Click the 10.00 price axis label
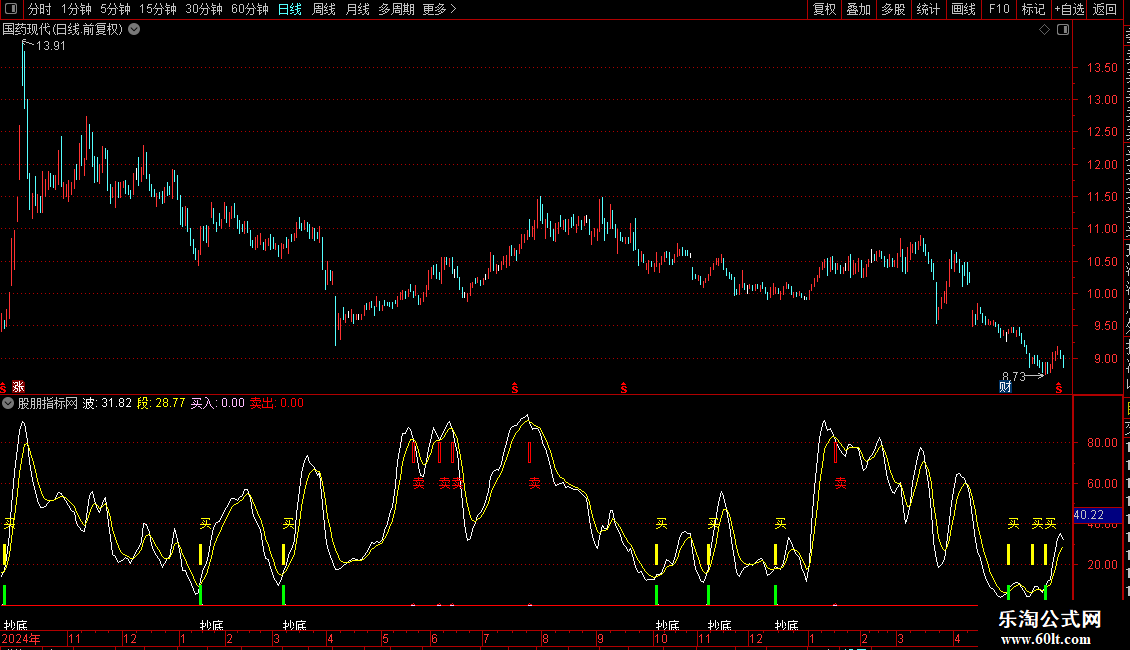The width and height of the screenshot is (1130, 650). tap(1103, 294)
